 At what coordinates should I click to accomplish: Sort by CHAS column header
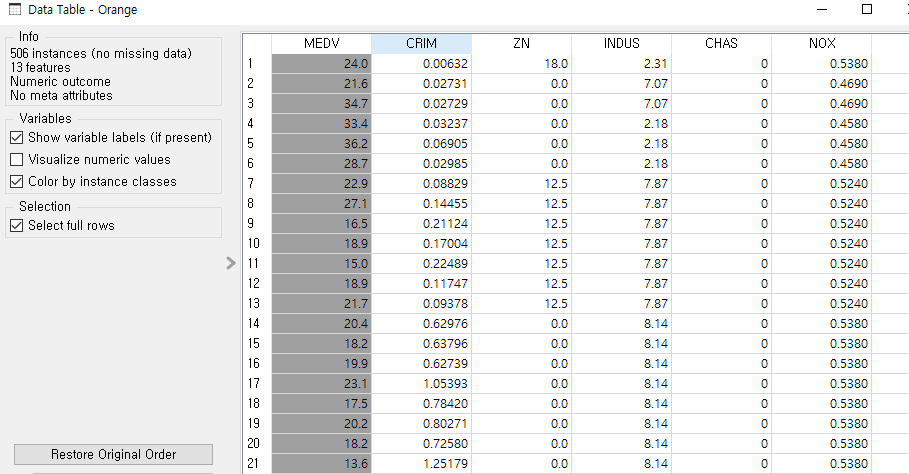tap(721, 44)
